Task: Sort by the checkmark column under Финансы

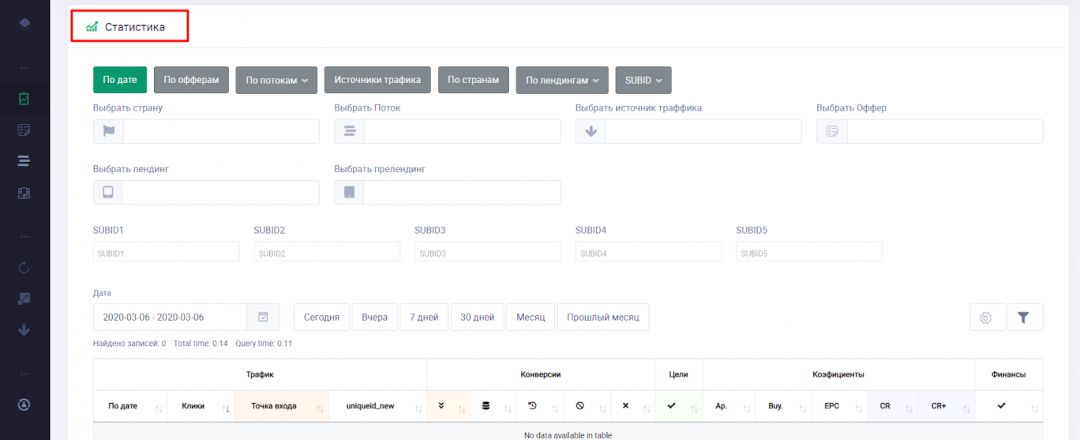Action: (1008, 406)
